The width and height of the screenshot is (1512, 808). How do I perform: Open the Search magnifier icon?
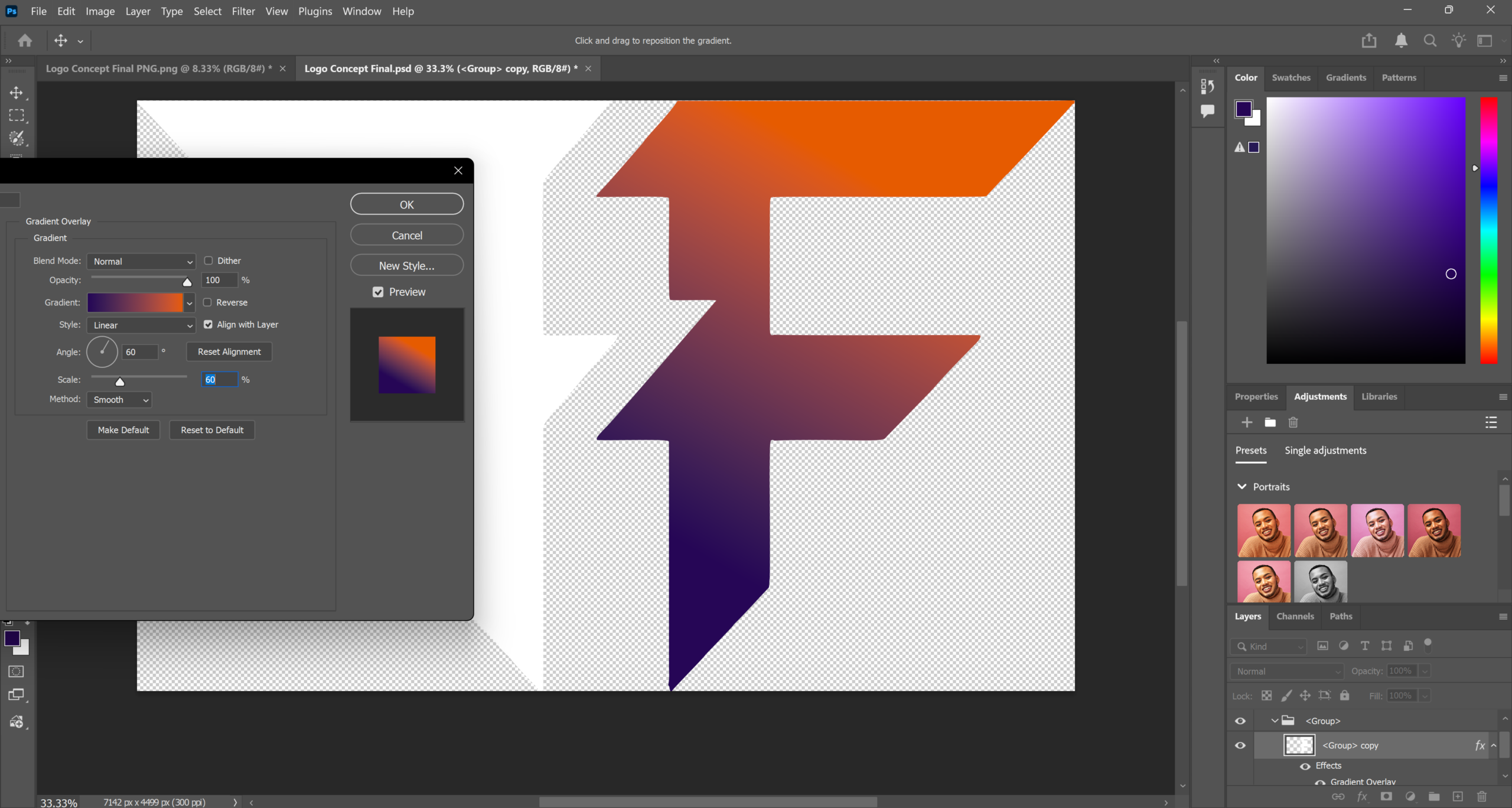tap(1430, 41)
